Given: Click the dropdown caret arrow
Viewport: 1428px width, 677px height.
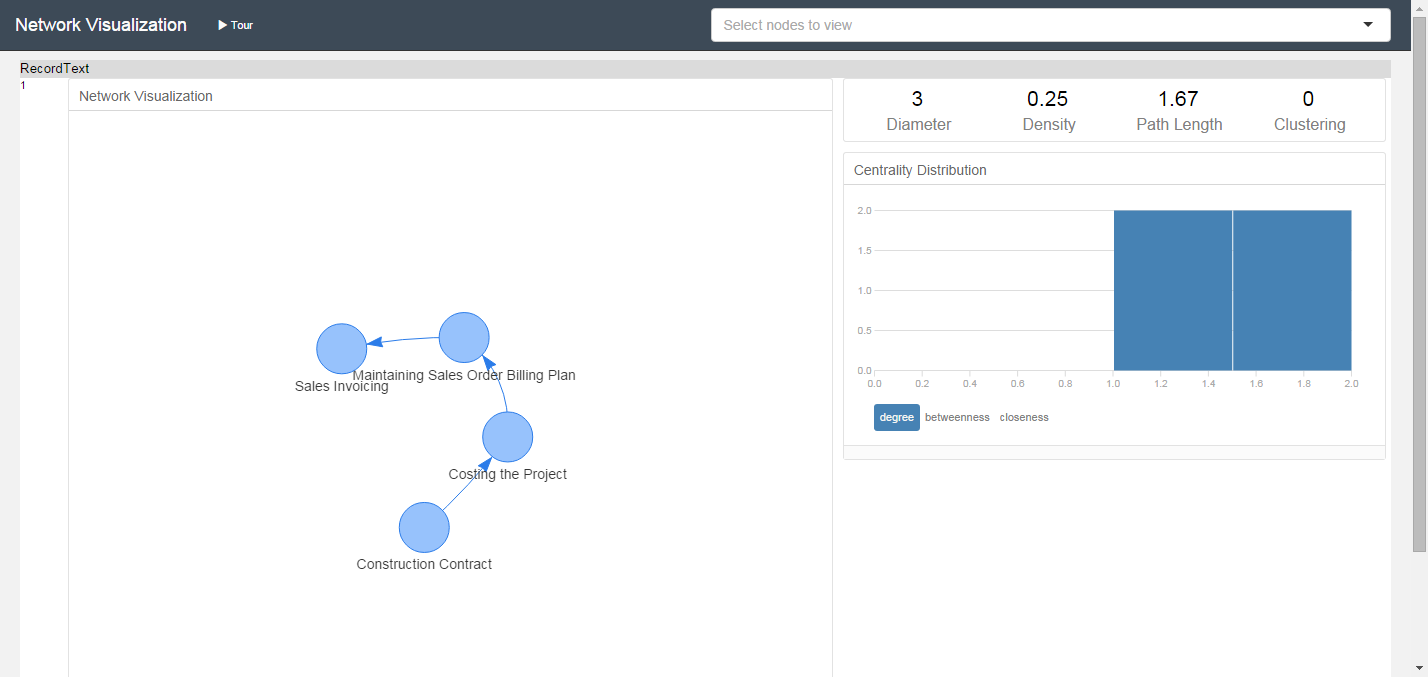Looking at the screenshot, I should (x=1367, y=24).
